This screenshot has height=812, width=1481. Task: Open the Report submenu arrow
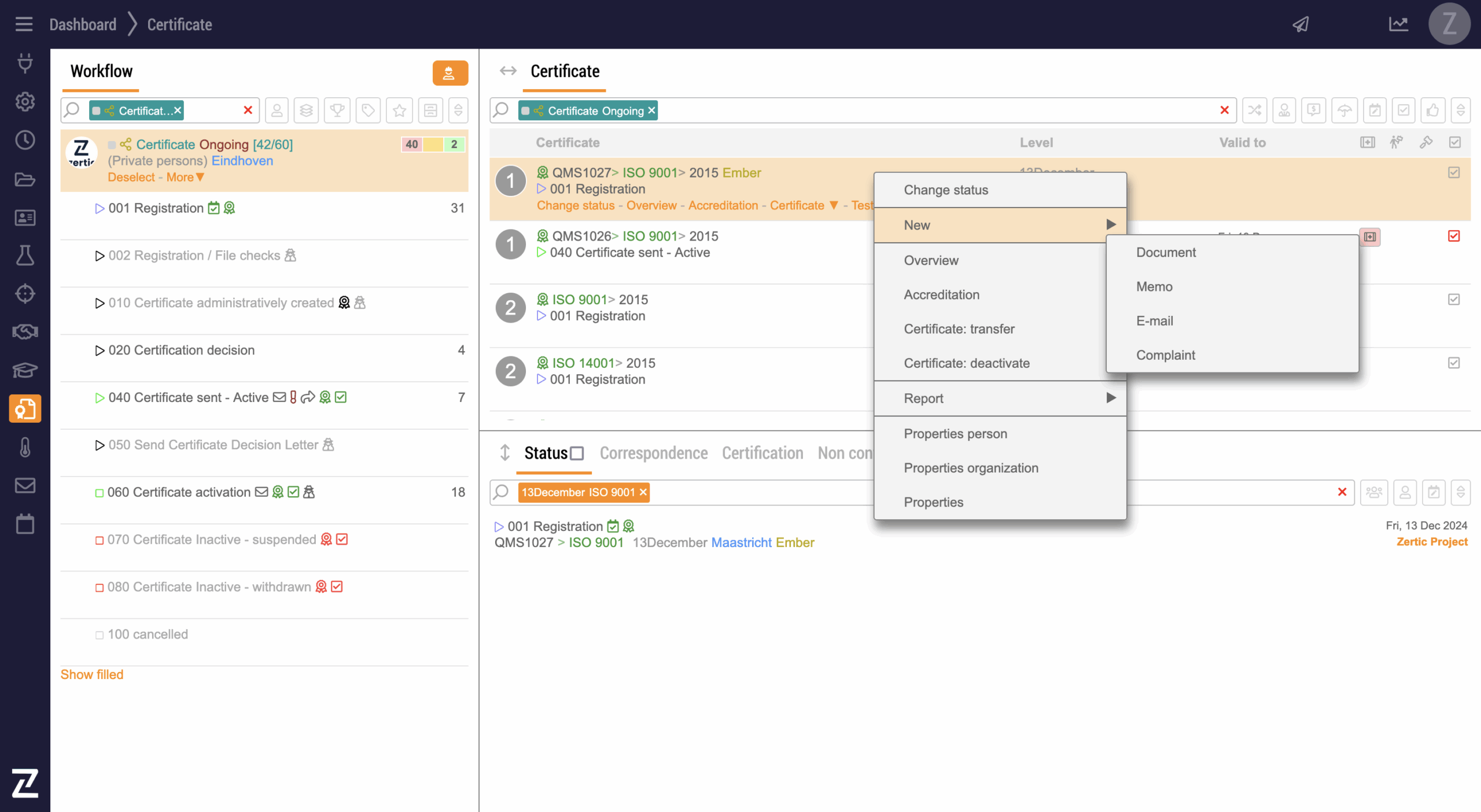pos(1111,398)
